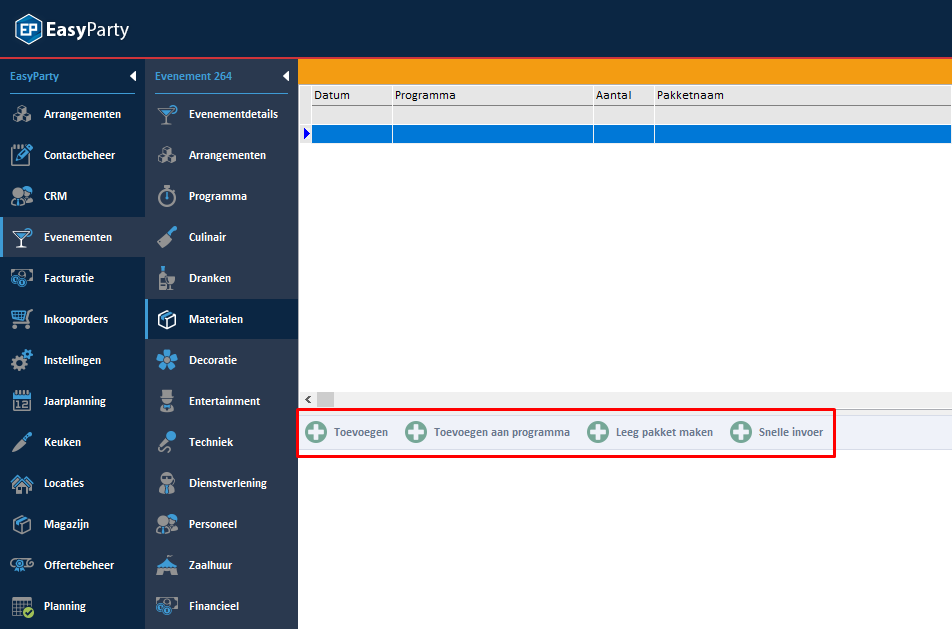Image resolution: width=952 pixels, height=629 pixels.
Task: Sort by the Datum column header
Action: 352,95
